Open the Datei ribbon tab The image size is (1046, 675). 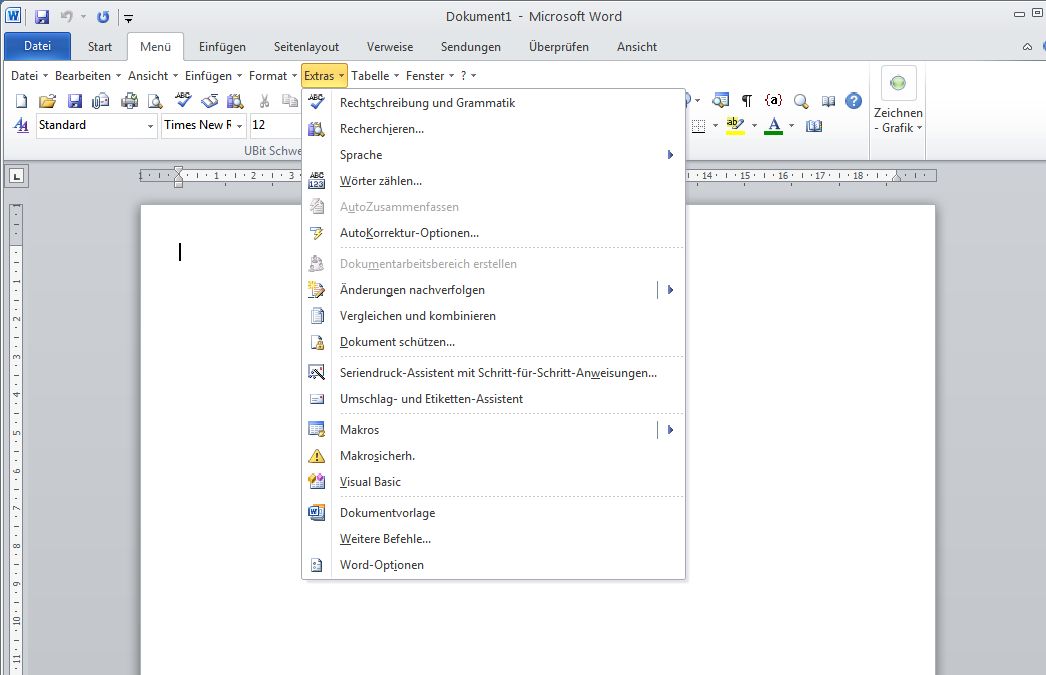coord(37,46)
